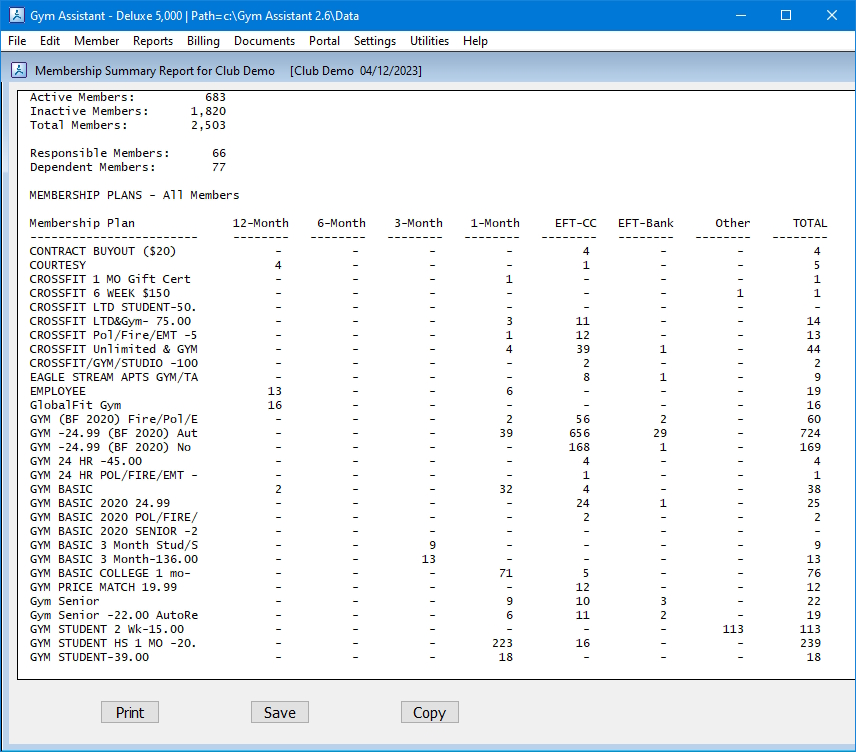
Task: Open the Utilities menu
Action: [x=429, y=41]
